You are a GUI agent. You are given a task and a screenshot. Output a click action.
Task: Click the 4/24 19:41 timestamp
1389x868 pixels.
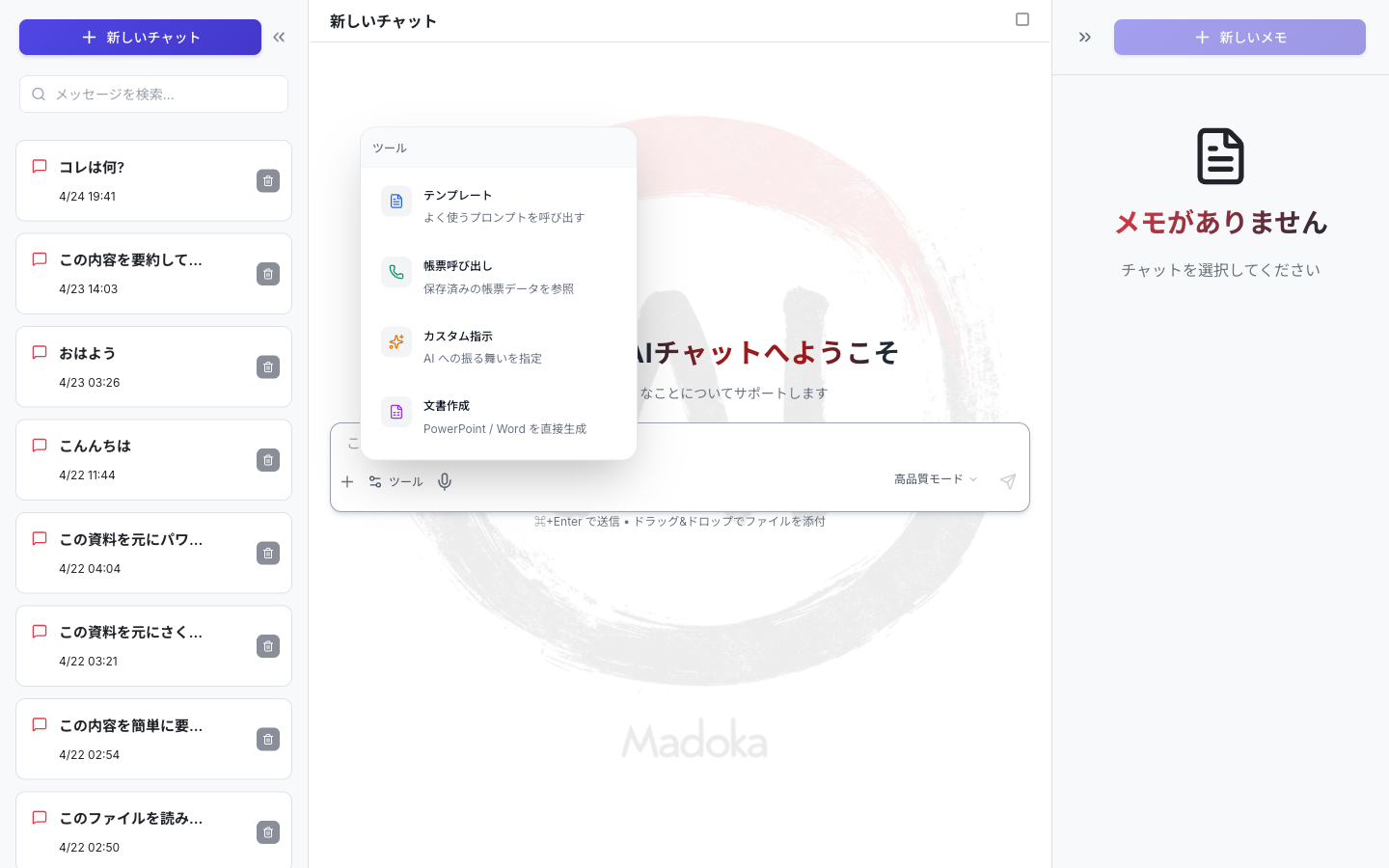pos(87,196)
